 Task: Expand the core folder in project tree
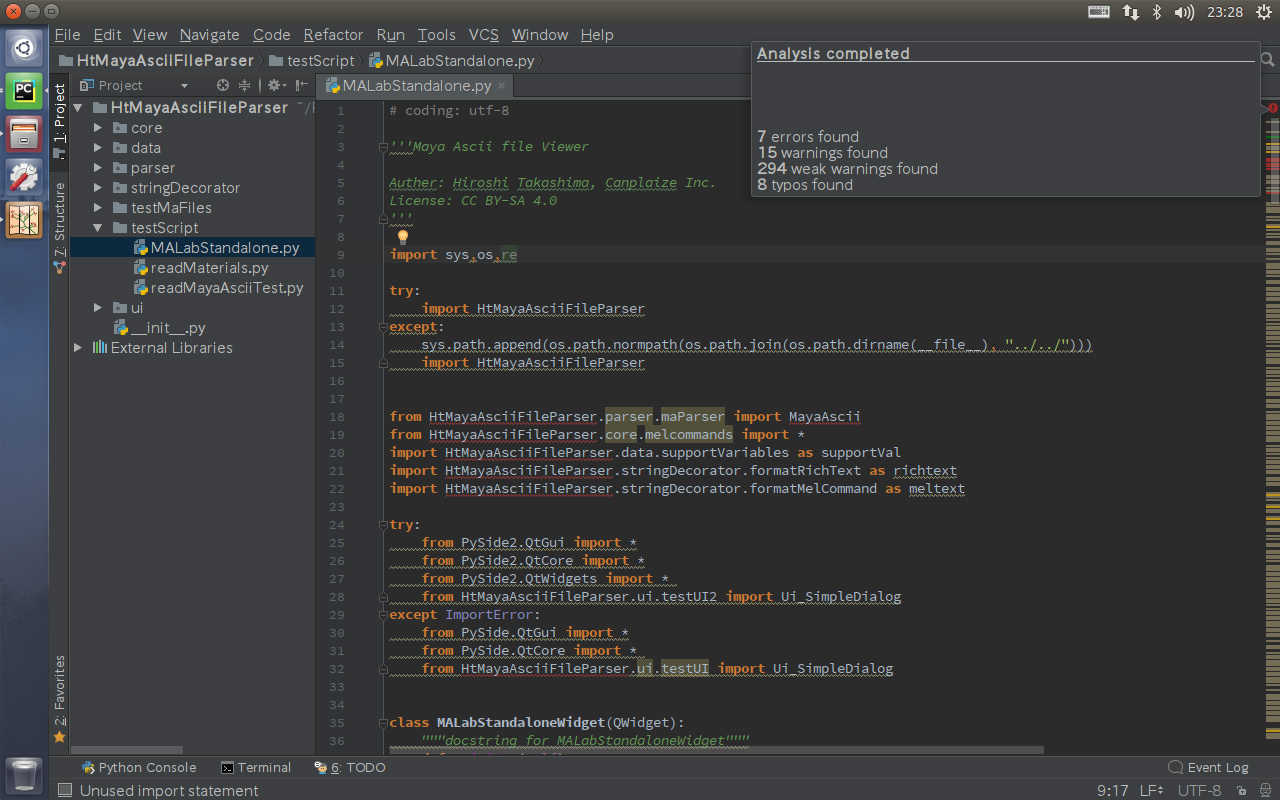(98, 128)
